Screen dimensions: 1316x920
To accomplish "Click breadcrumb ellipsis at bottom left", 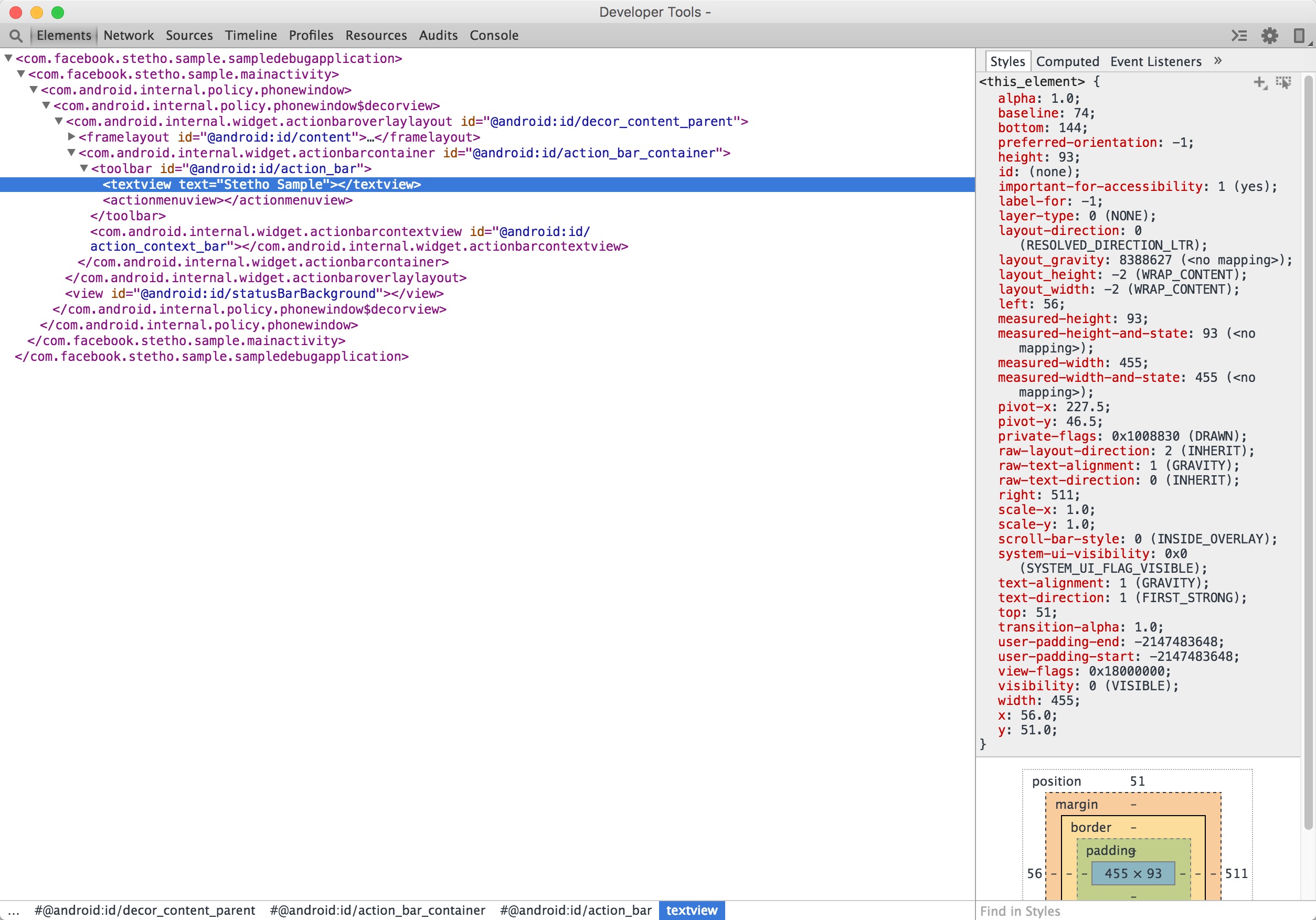I will [14, 910].
